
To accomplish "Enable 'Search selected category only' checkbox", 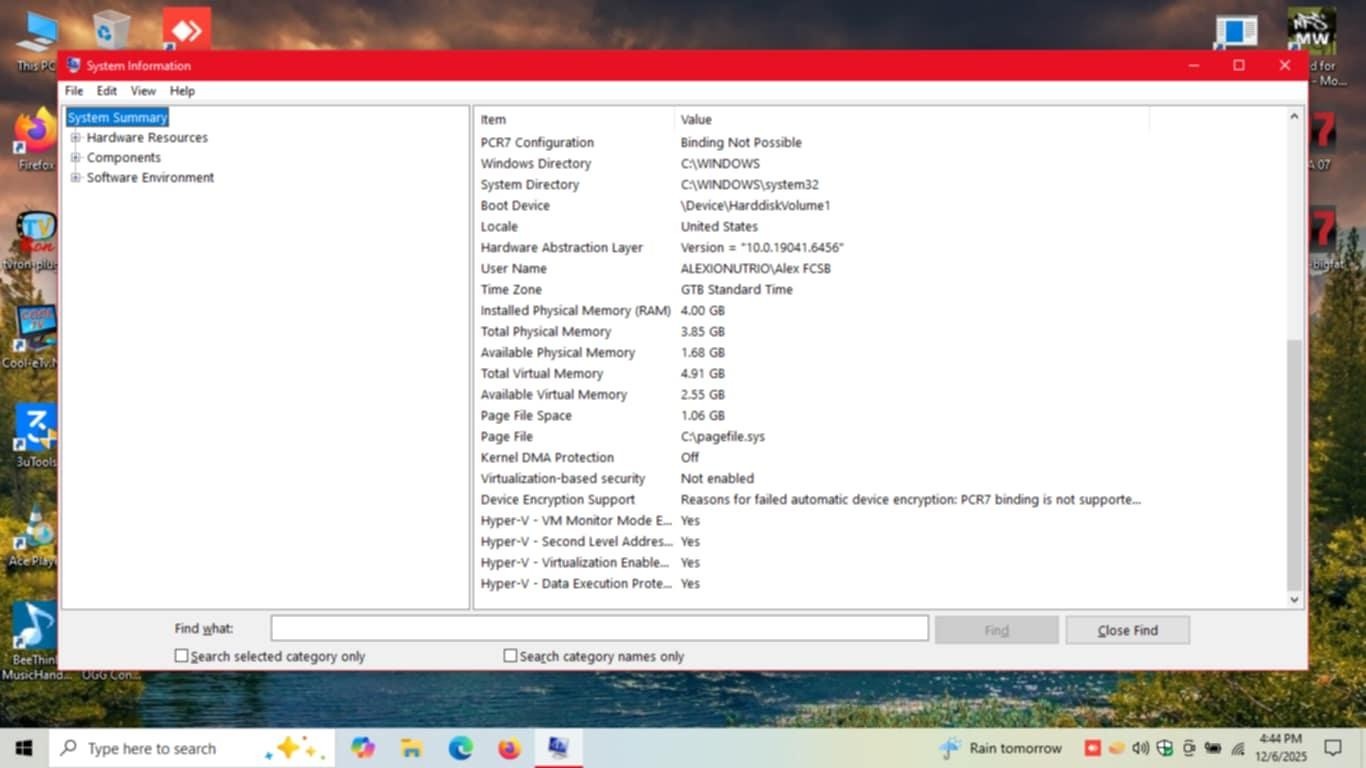I will click(x=182, y=656).
